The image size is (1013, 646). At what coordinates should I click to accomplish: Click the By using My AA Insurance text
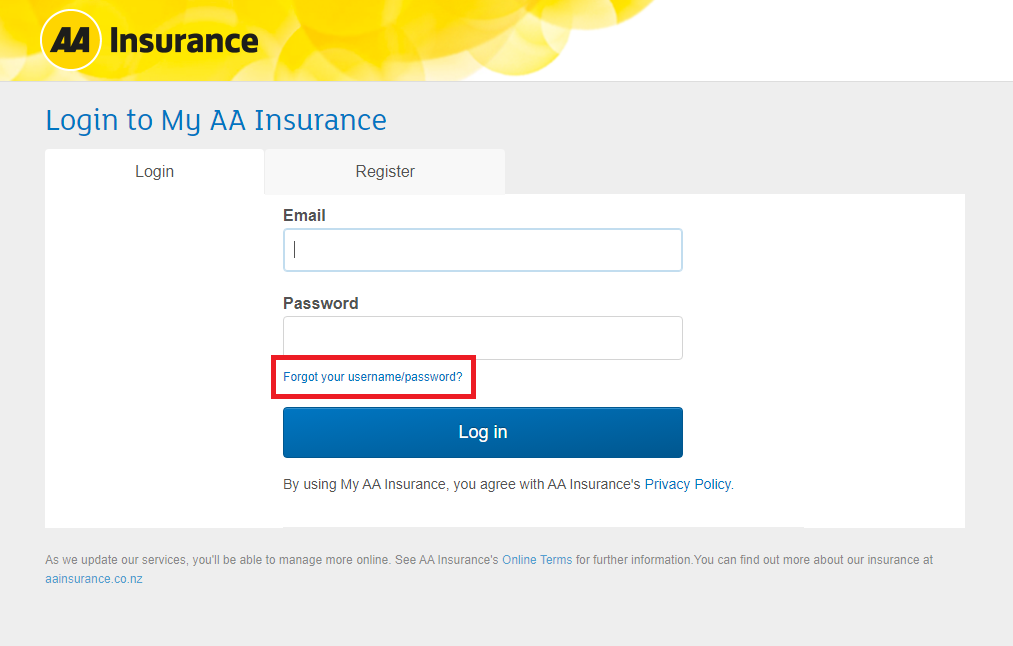[460, 484]
